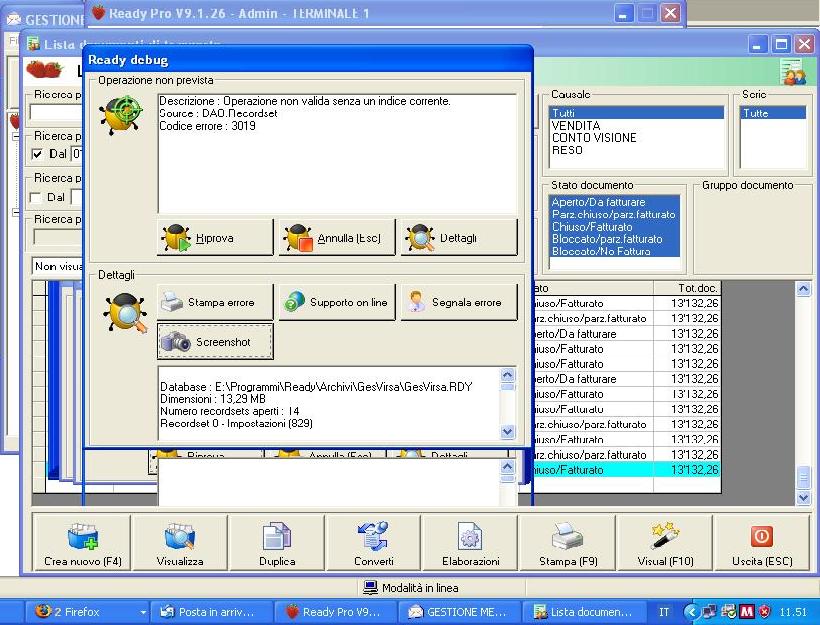Click the Stampa errore printer icon

pos(172,302)
